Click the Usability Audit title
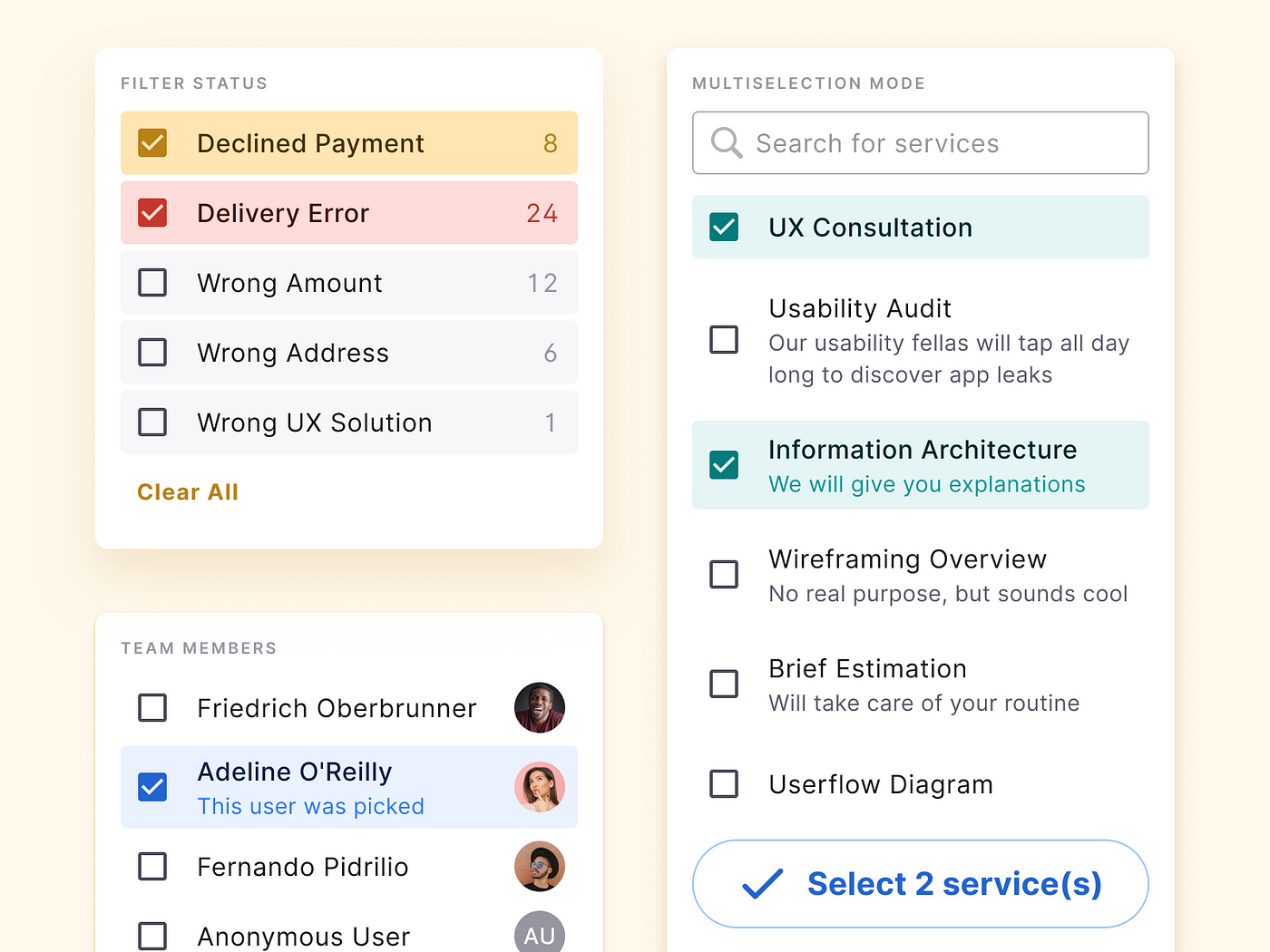 pos(860,309)
